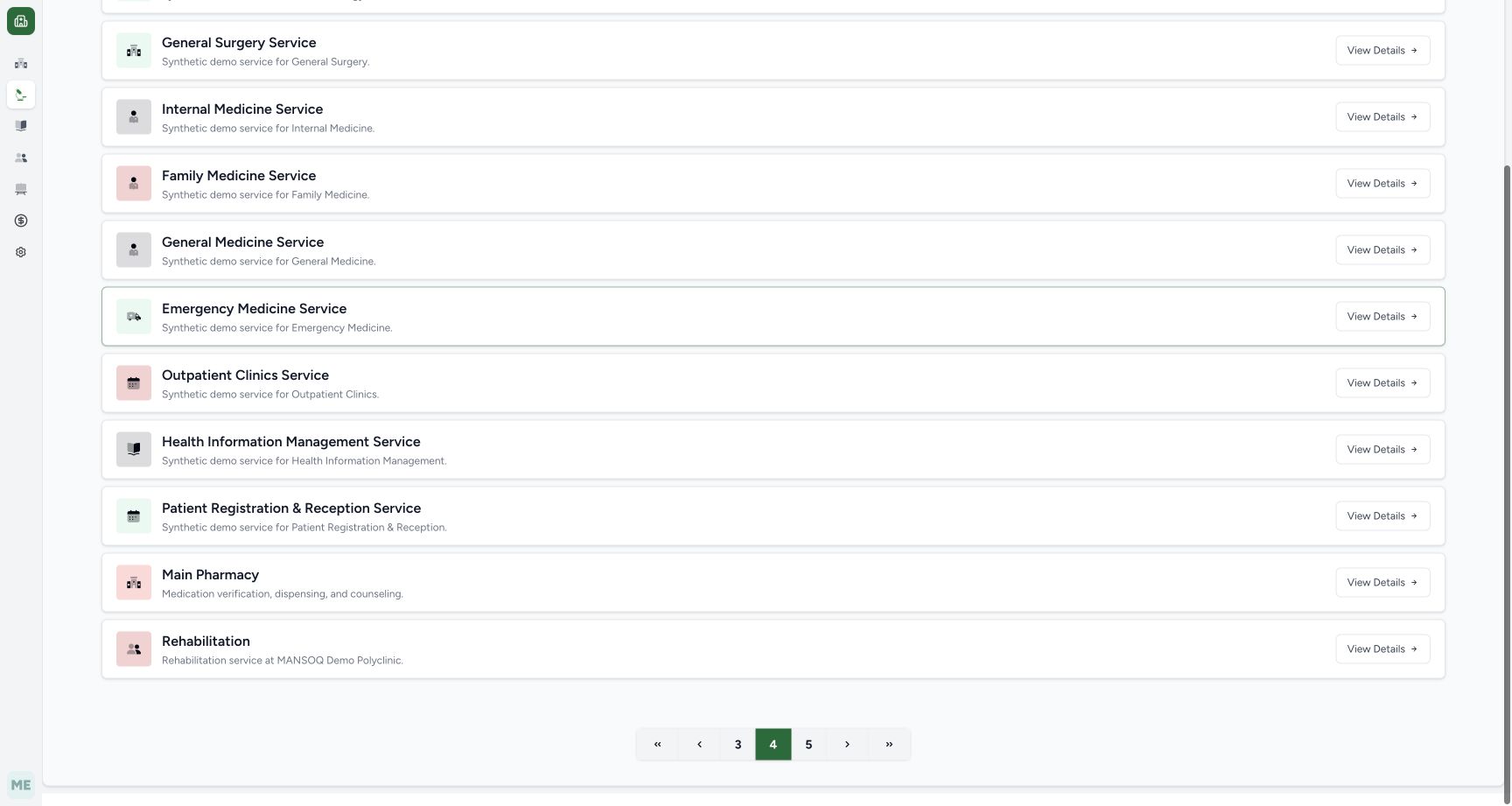The height and width of the screenshot is (806, 1512).
Task: Go to next page arrow
Action: (847, 745)
